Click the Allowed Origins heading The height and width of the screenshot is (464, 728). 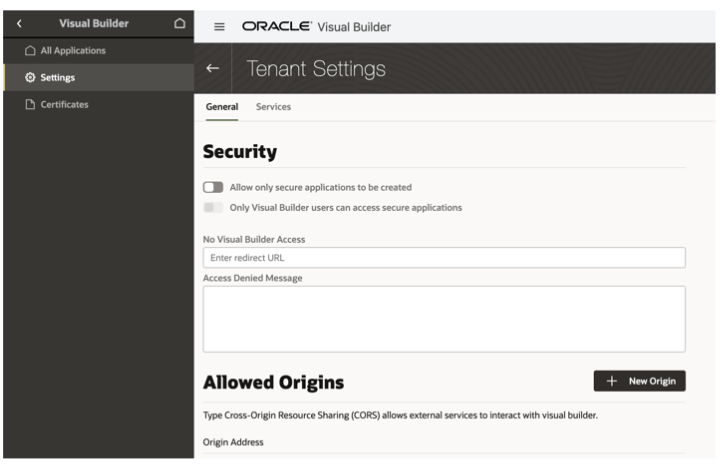273,382
